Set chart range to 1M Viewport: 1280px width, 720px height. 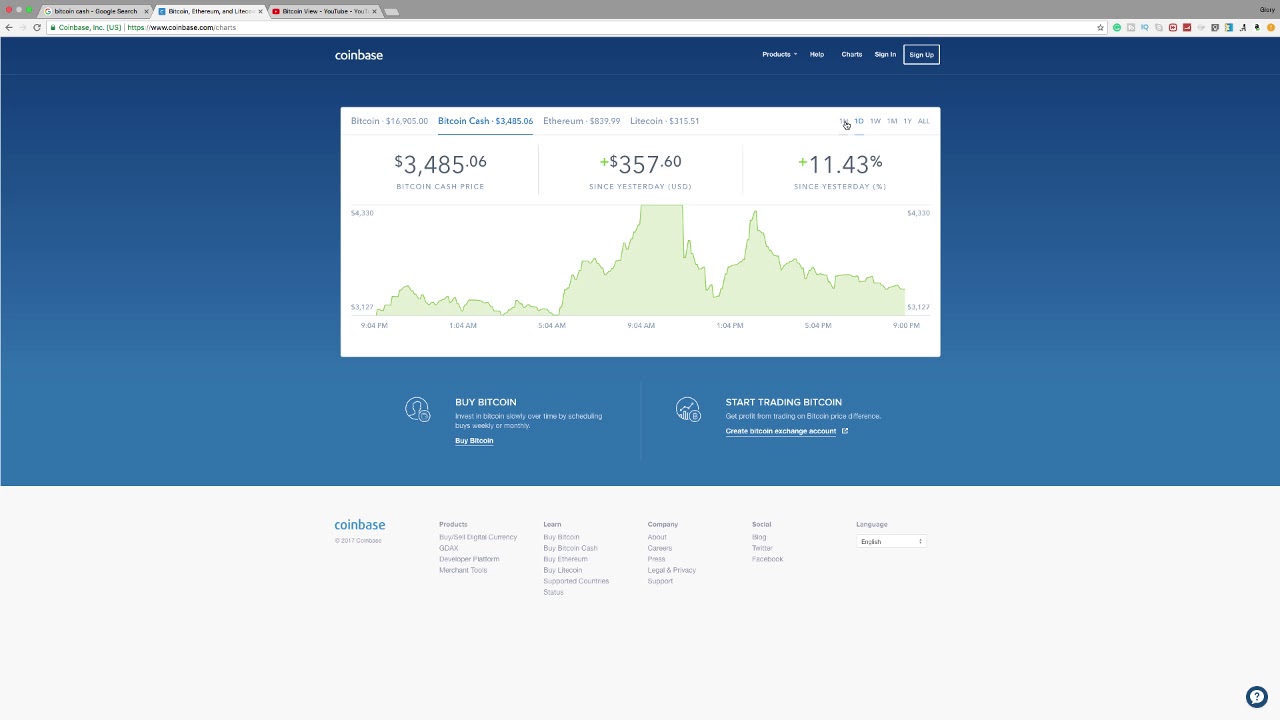point(892,121)
